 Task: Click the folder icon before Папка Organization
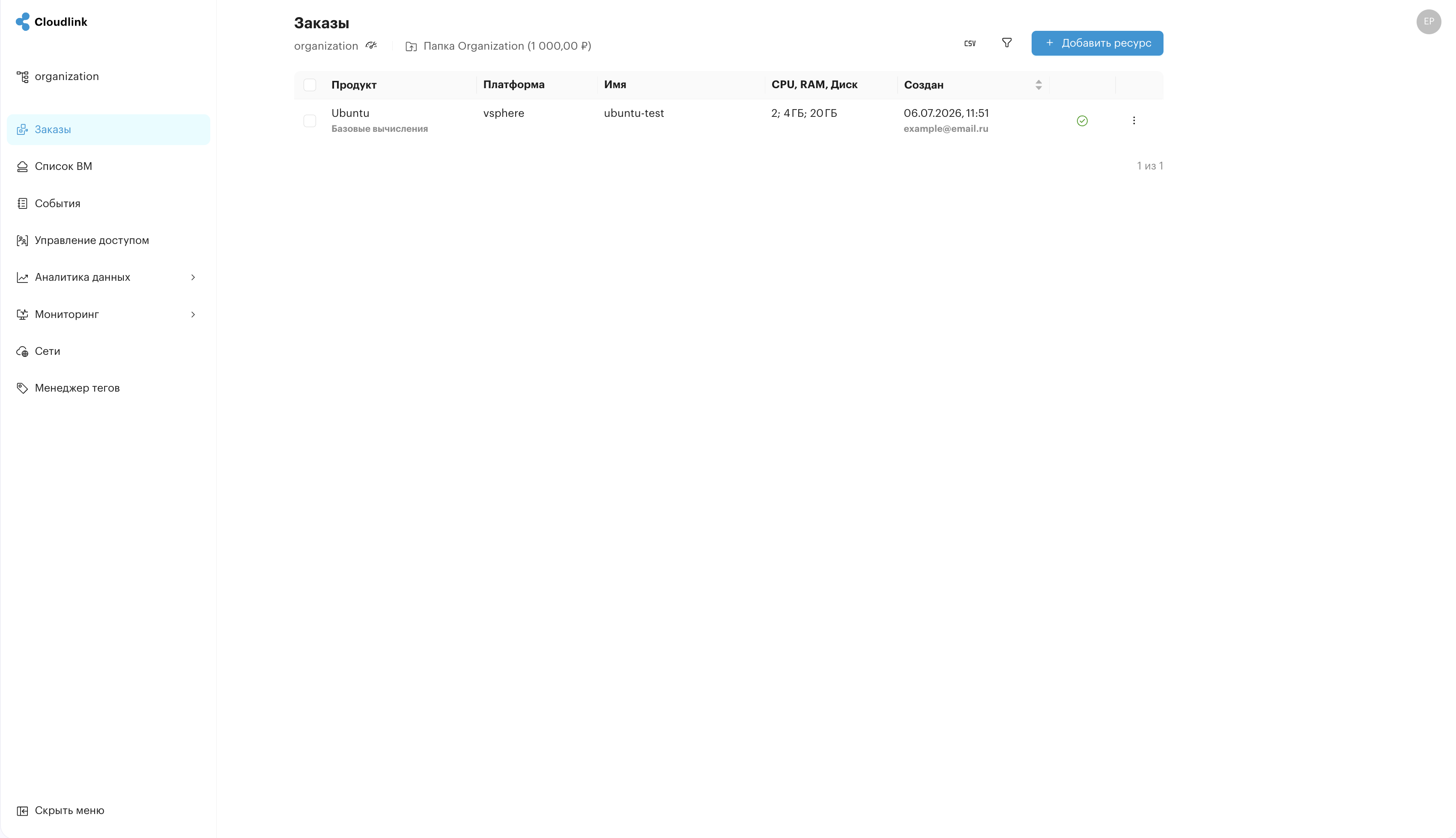[411, 46]
